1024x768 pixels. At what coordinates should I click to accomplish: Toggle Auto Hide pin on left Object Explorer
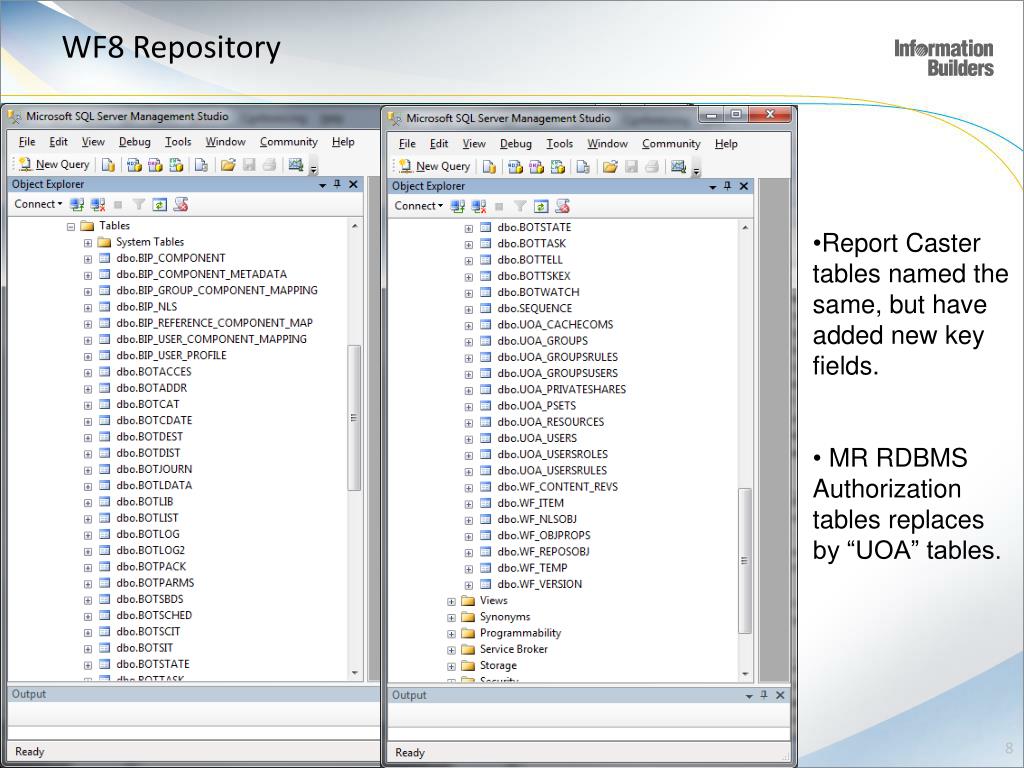[x=337, y=185]
